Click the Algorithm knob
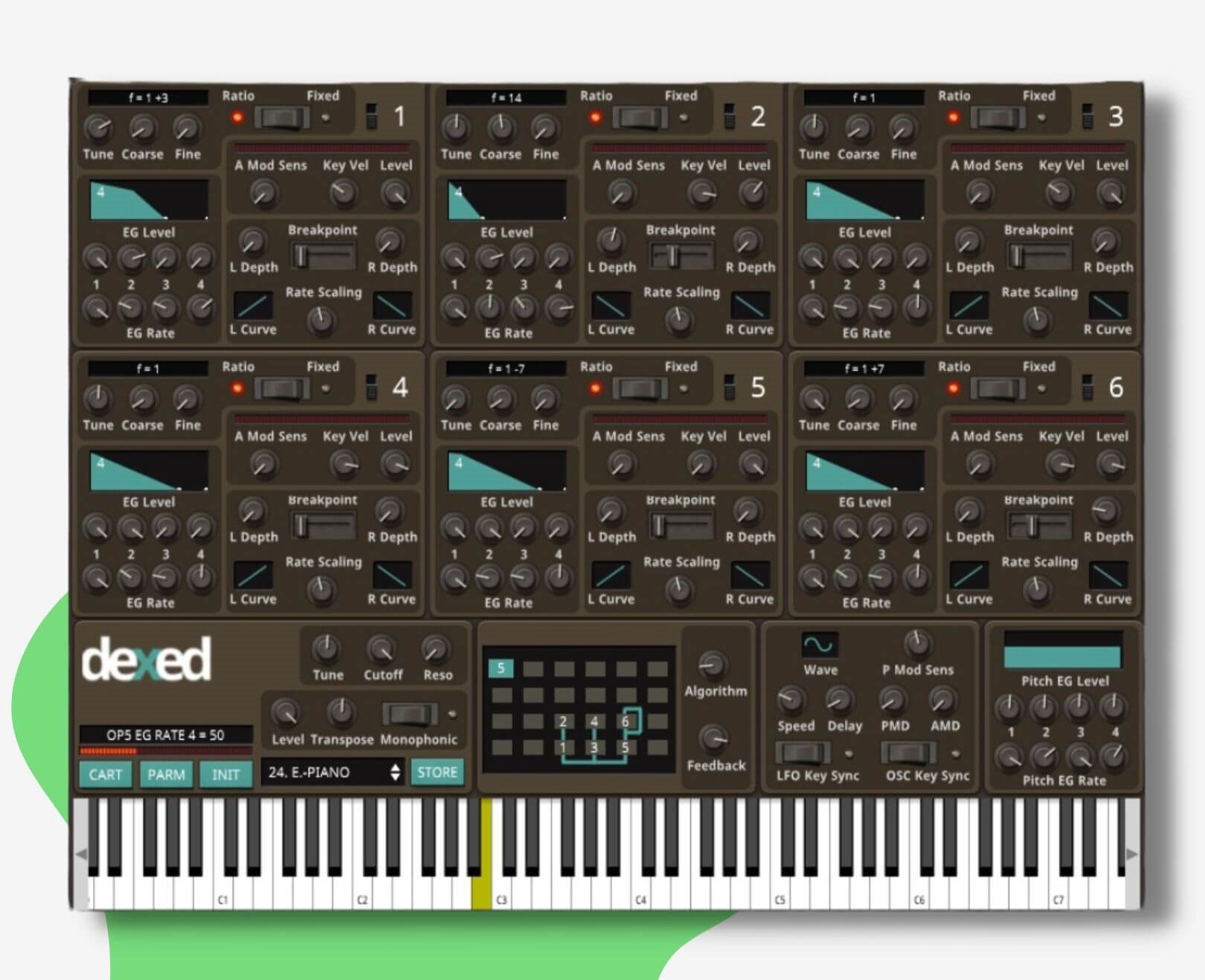This screenshot has height=980, width=1205. coord(713,664)
